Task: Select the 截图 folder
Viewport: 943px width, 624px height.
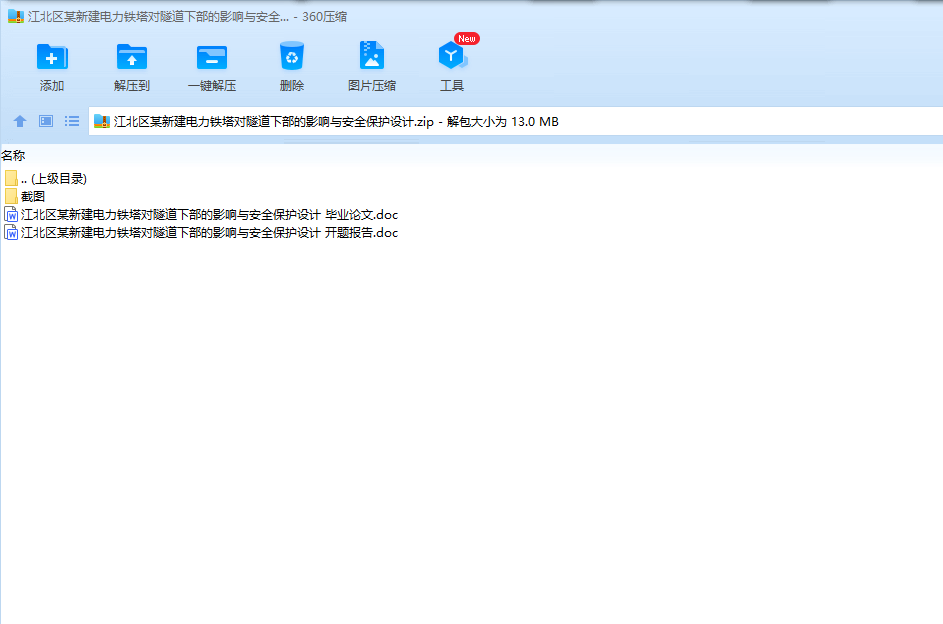Action: [25, 197]
